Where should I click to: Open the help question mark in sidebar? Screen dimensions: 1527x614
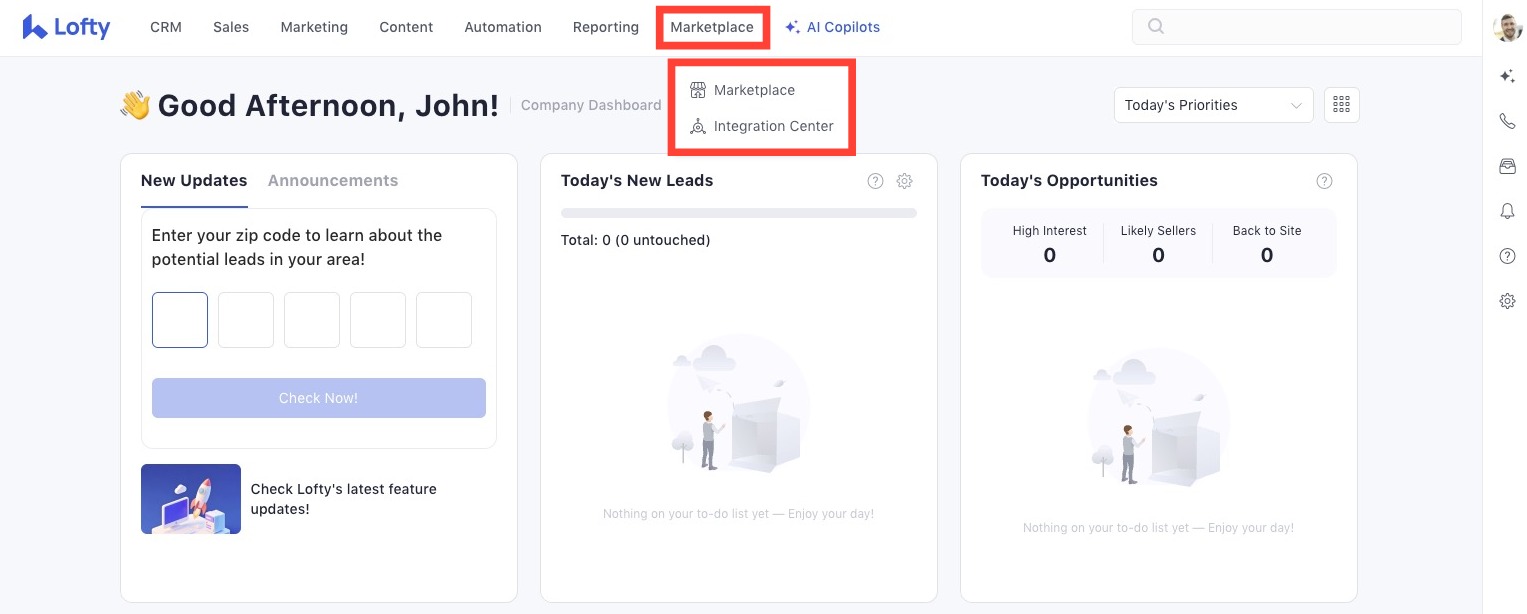point(1507,256)
